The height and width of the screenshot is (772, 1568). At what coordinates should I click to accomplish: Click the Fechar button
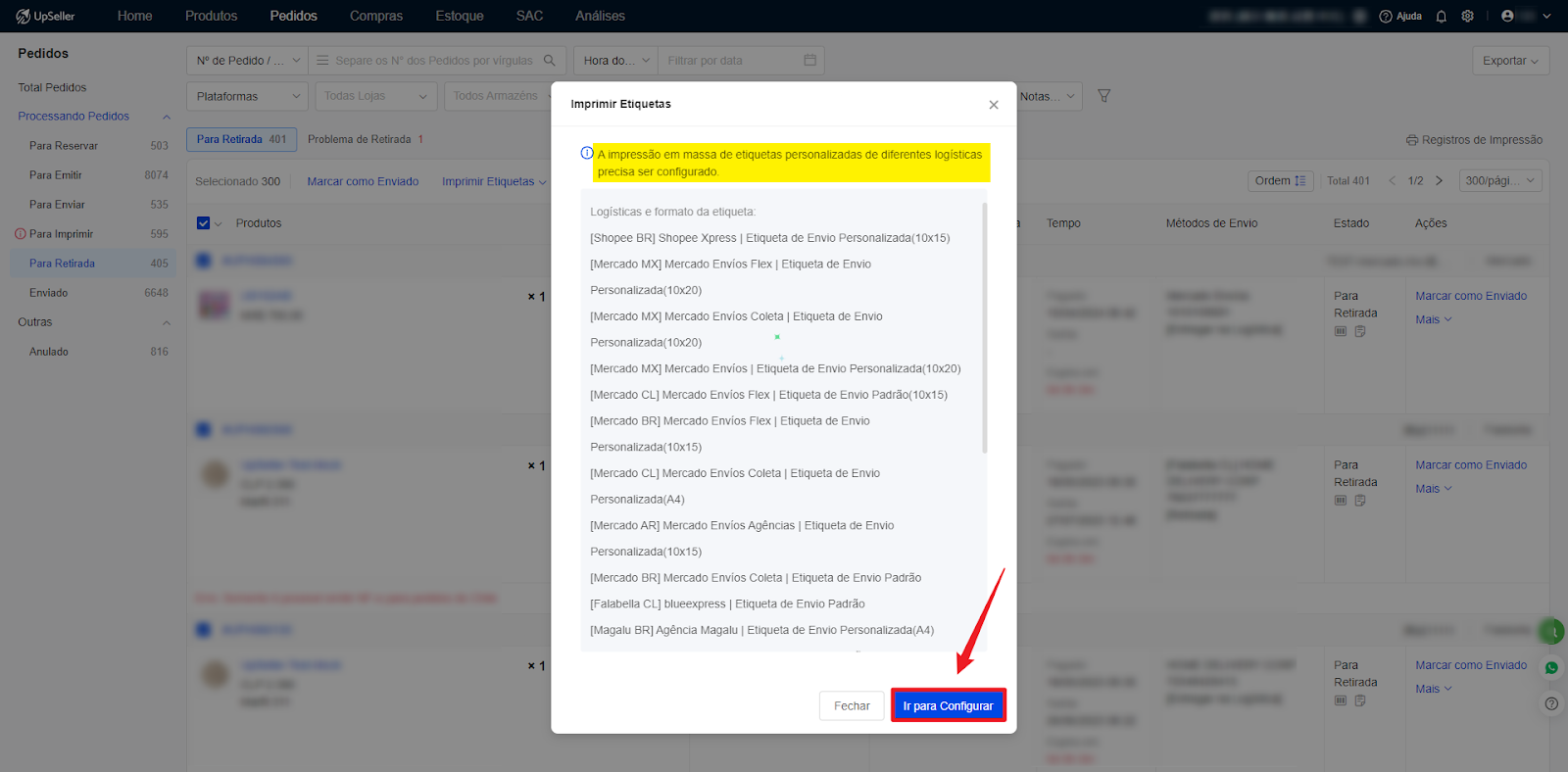click(x=852, y=705)
